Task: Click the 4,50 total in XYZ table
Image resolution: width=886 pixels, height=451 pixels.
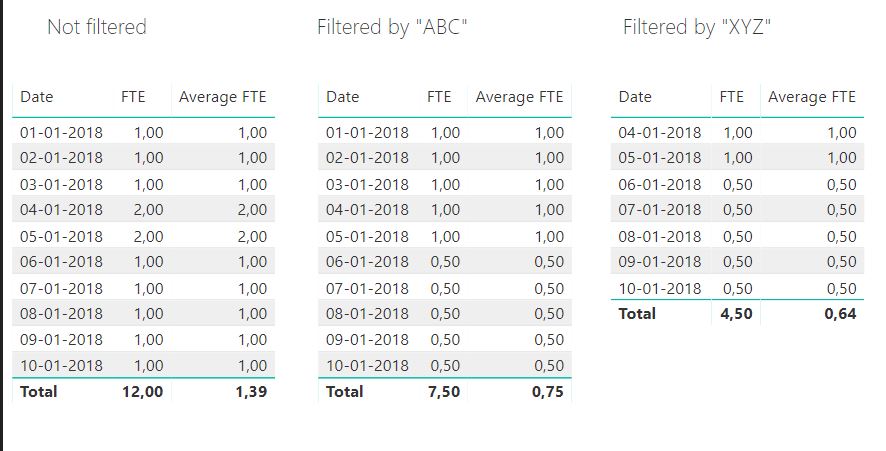Action: (x=736, y=313)
